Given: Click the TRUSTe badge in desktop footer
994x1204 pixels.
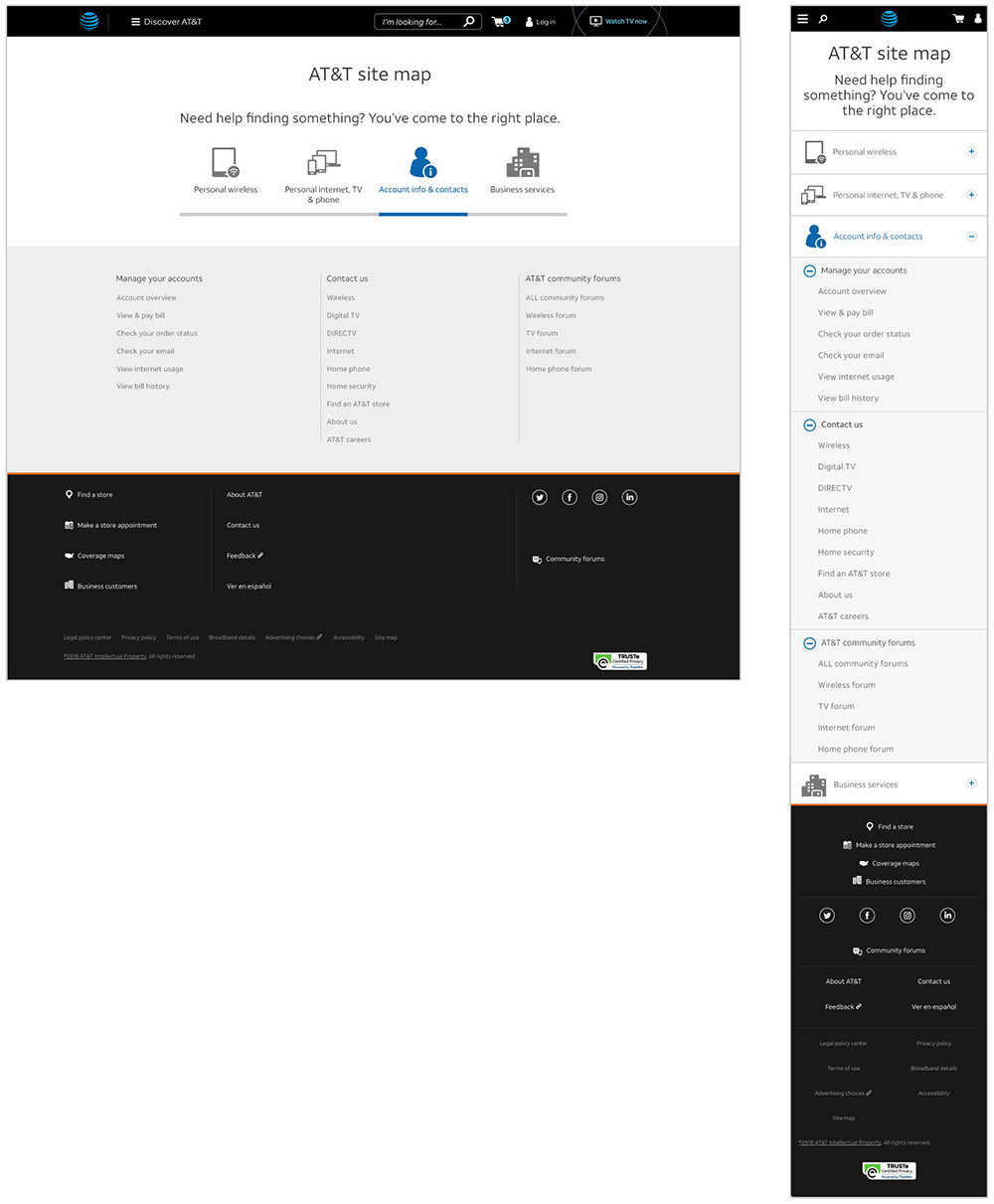Looking at the screenshot, I should click(620, 661).
